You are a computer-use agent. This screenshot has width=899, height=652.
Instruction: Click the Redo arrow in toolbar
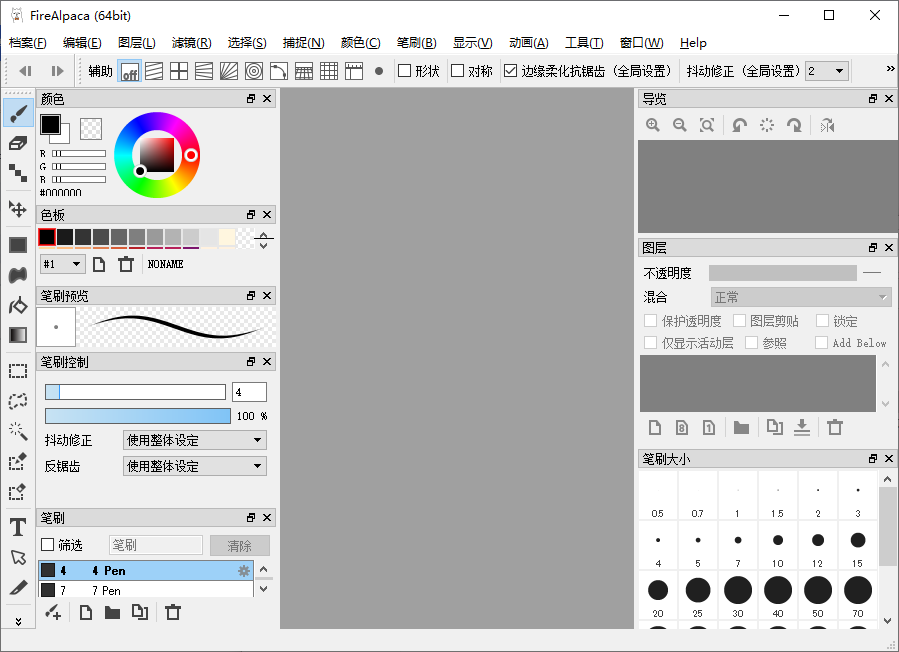click(57, 71)
